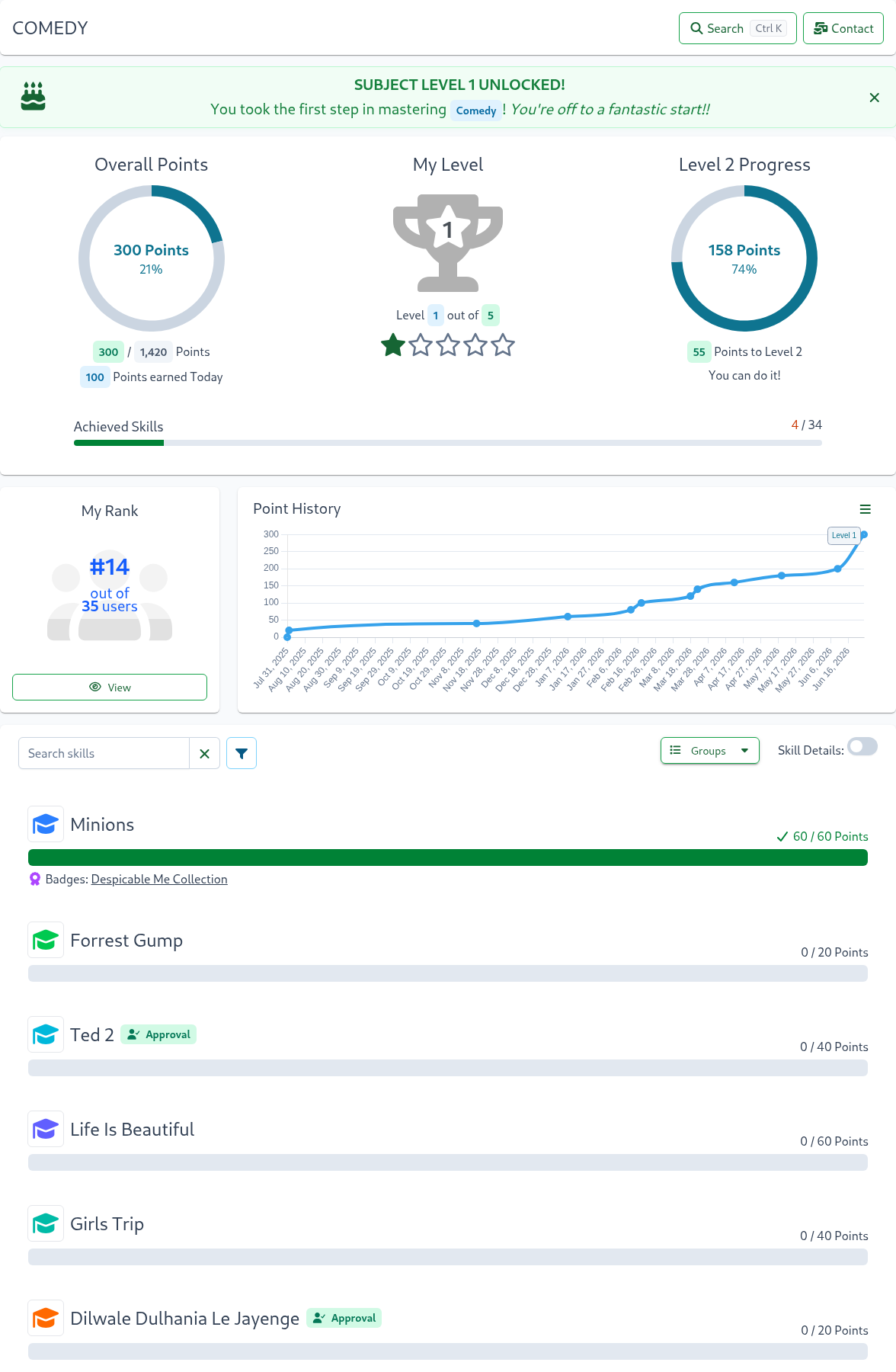Open the Point History chart hamburger menu
Screen dimensions: 896x1372
(x=865, y=509)
